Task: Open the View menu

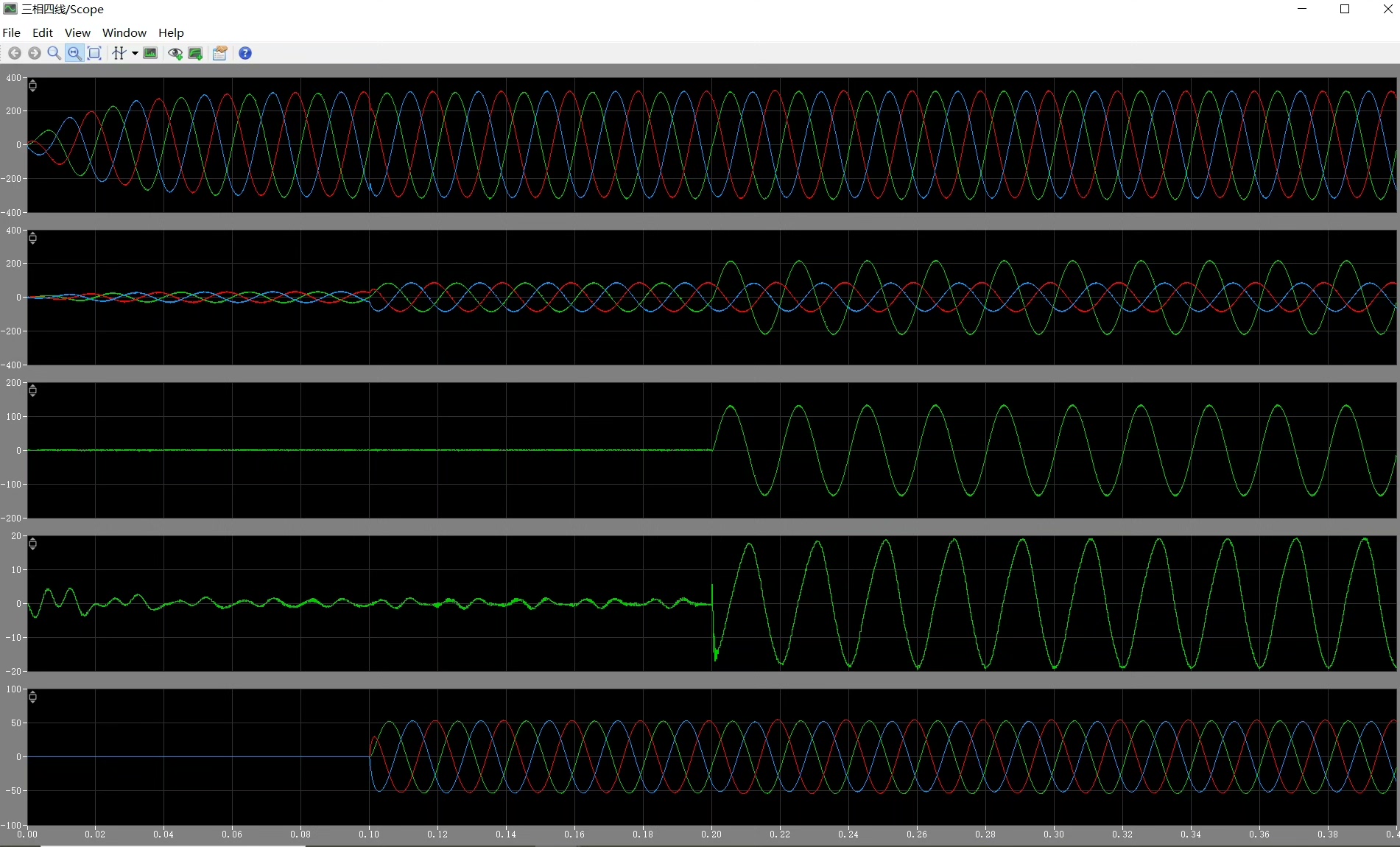Action: [x=77, y=32]
